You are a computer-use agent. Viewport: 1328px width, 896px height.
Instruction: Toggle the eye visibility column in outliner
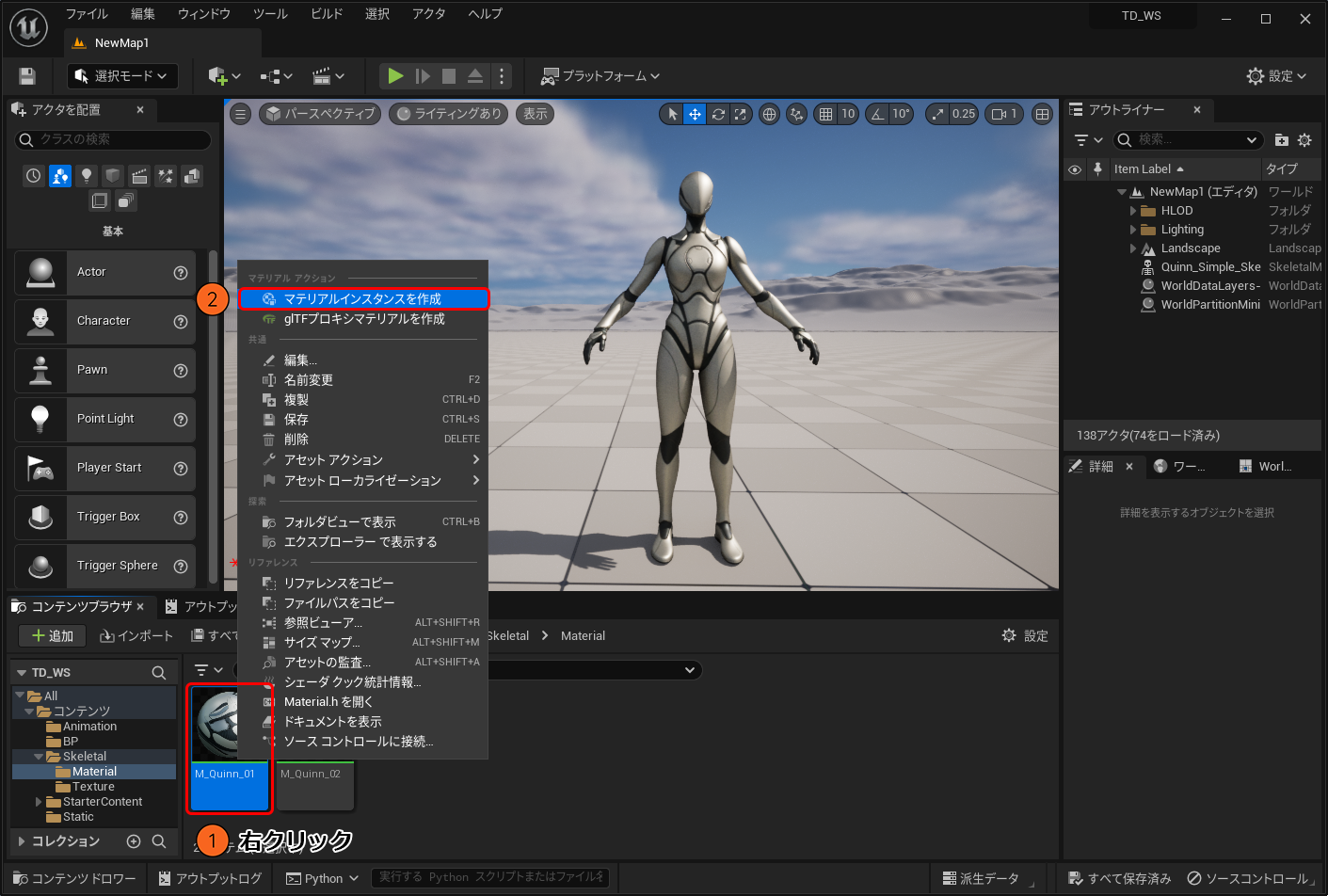pyautogui.click(x=1075, y=169)
